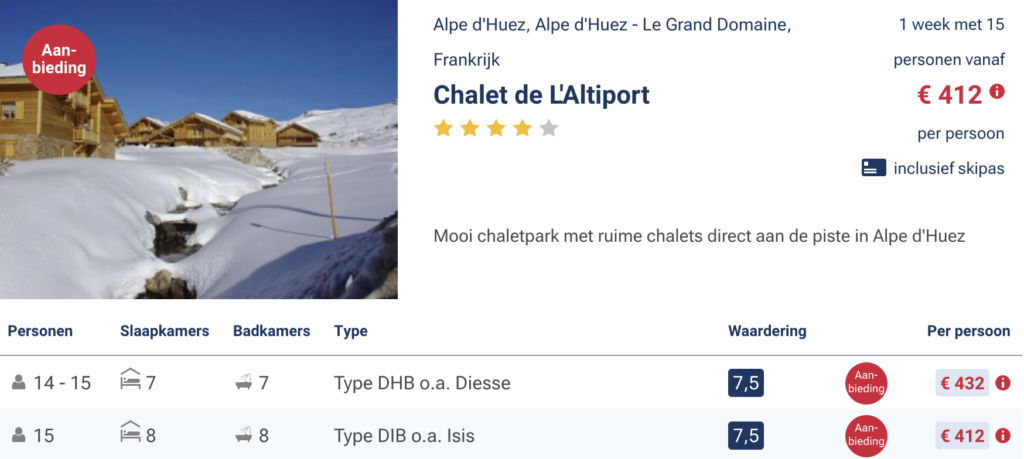Click the € 432 price button
This screenshot has width=1024, height=459.
coord(962,383)
